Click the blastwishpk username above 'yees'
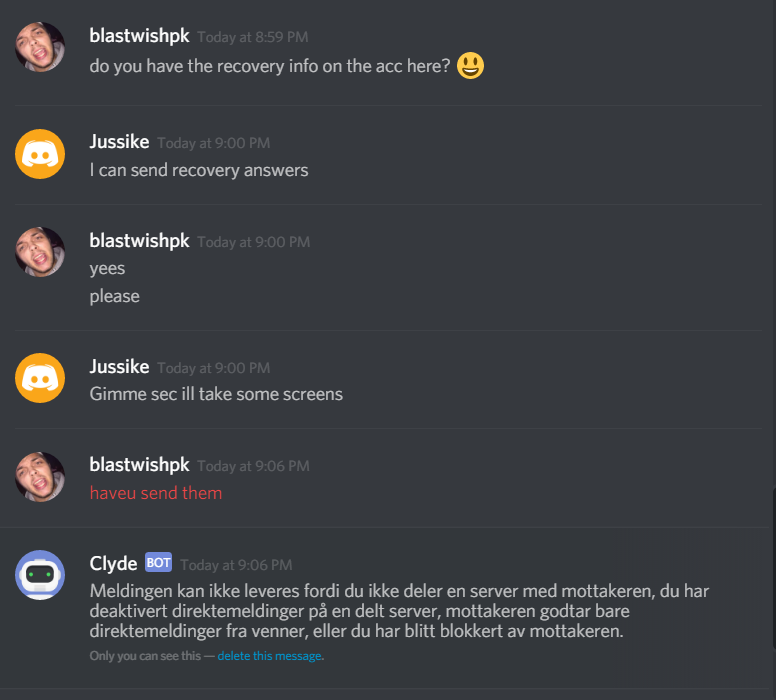Image resolution: width=776 pixels, height=700 pixels. [x=139, y=241]
